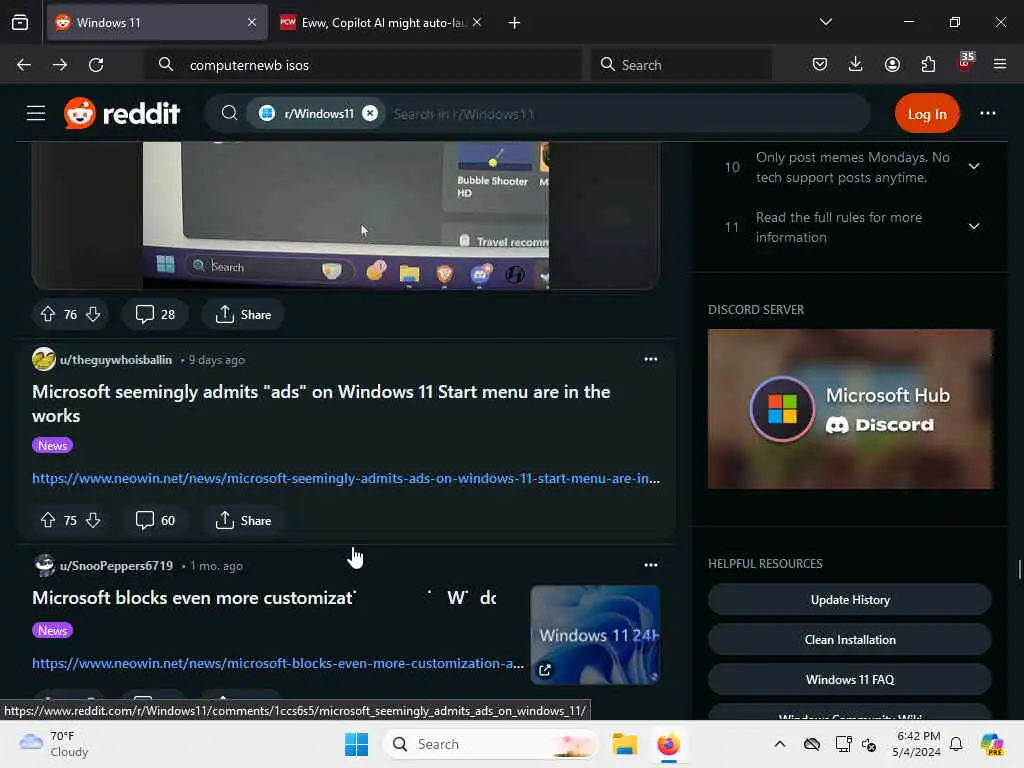1024x768 pixels.
Task: Open the Update History resource
Action: [x=850, y=600]
